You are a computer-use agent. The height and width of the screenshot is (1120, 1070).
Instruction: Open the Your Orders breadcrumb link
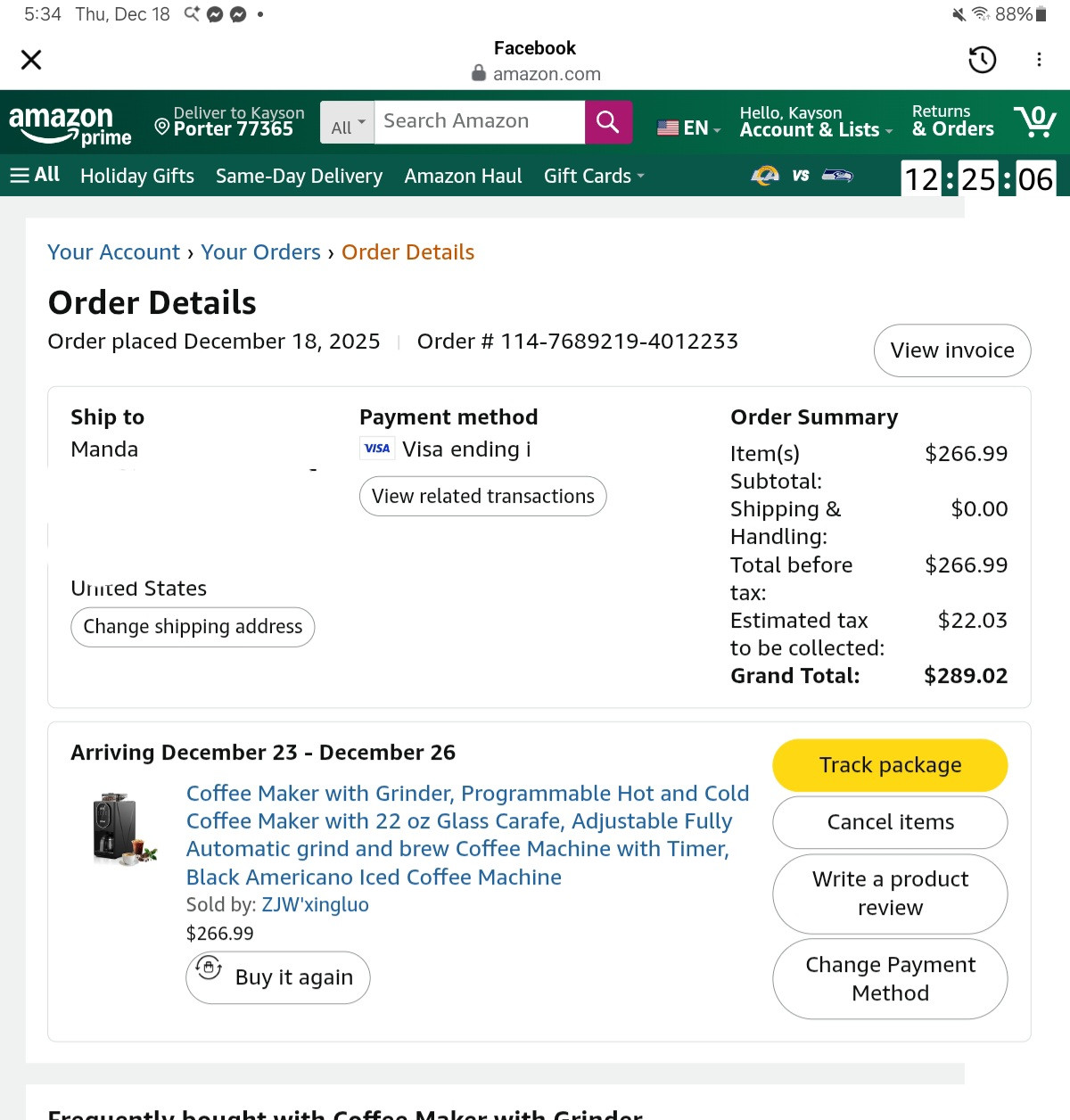(x=260, y=252)
